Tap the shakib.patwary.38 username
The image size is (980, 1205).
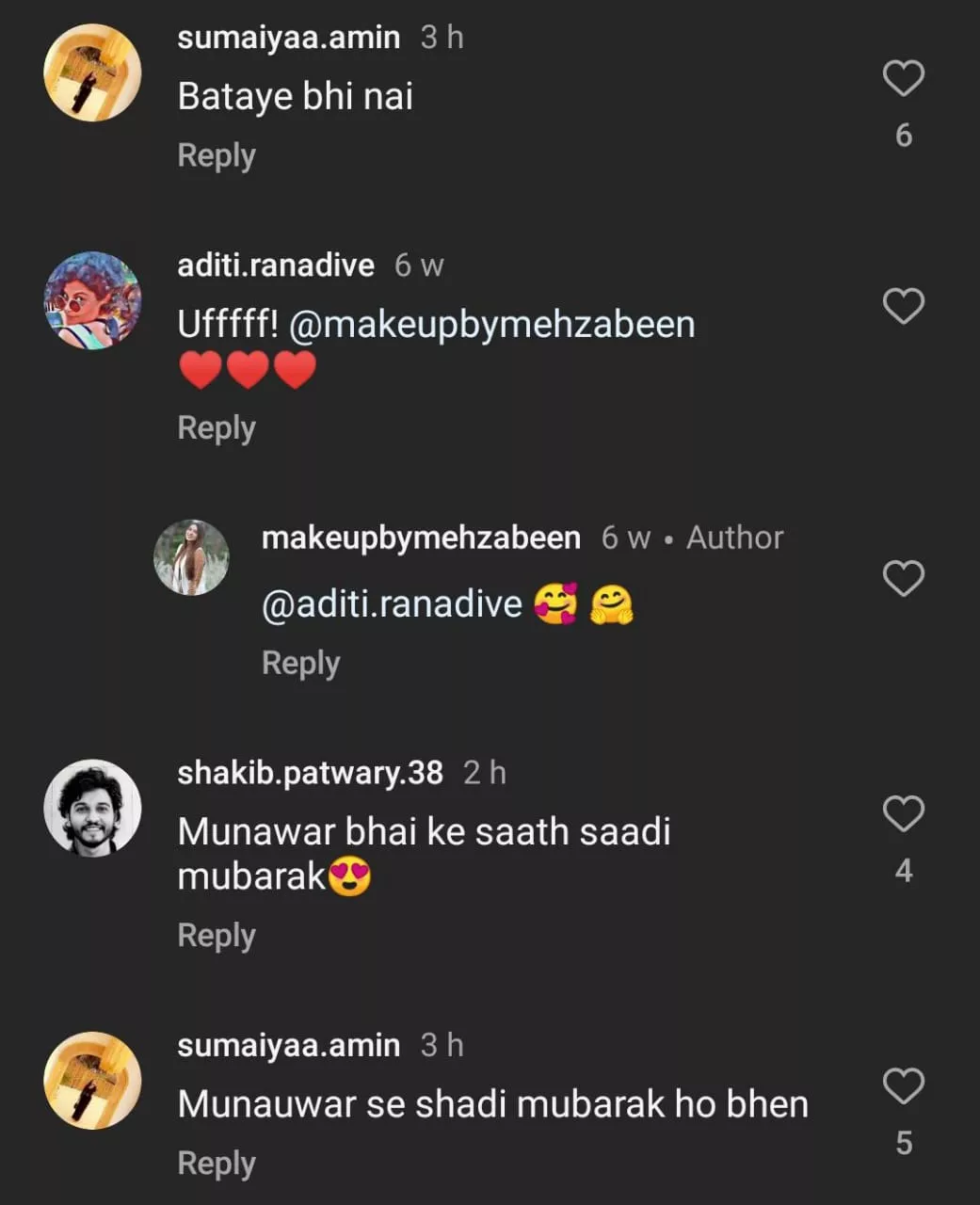pos(310,773)
